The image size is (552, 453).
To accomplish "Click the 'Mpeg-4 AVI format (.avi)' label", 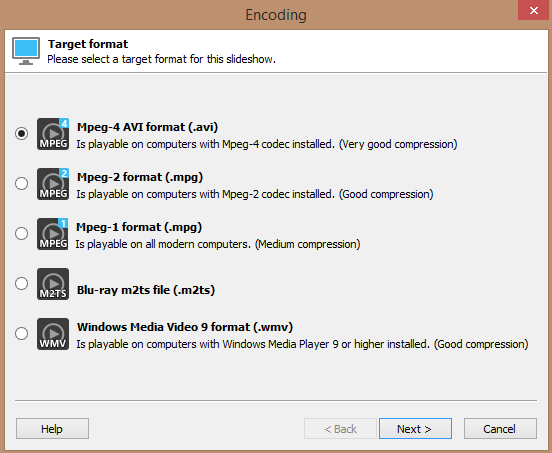I will click(x=148, y=127).
